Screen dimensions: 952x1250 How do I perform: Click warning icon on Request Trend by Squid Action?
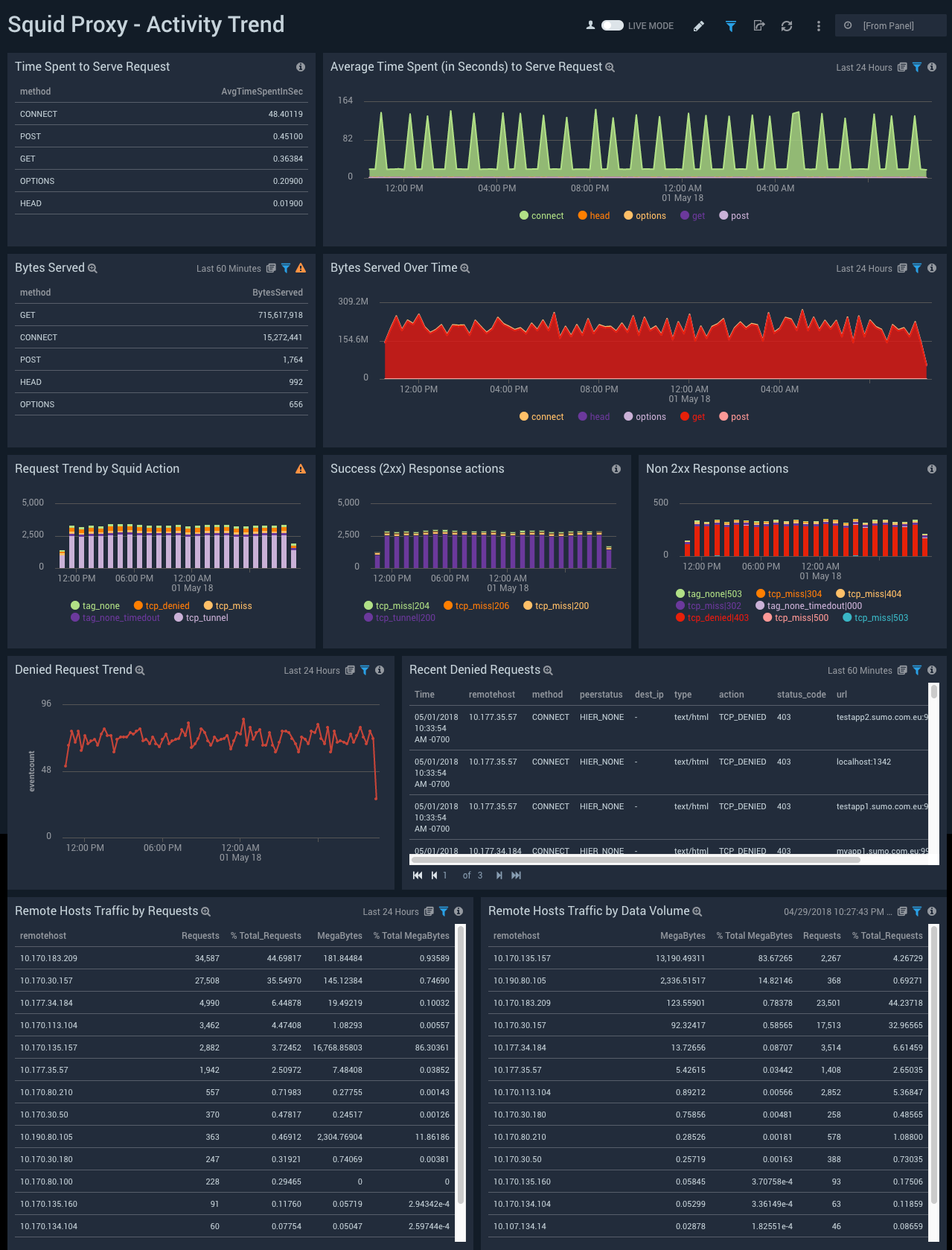(x=301, y=469)
